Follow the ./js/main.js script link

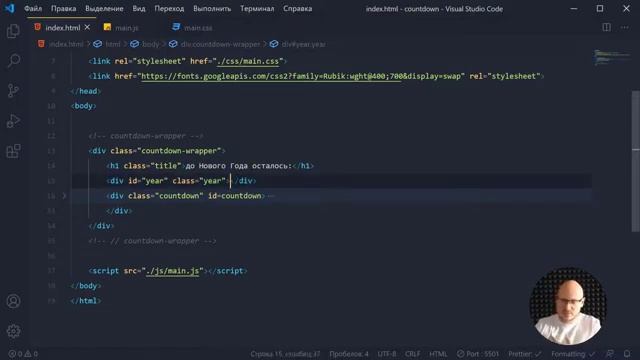coord(173,271)
